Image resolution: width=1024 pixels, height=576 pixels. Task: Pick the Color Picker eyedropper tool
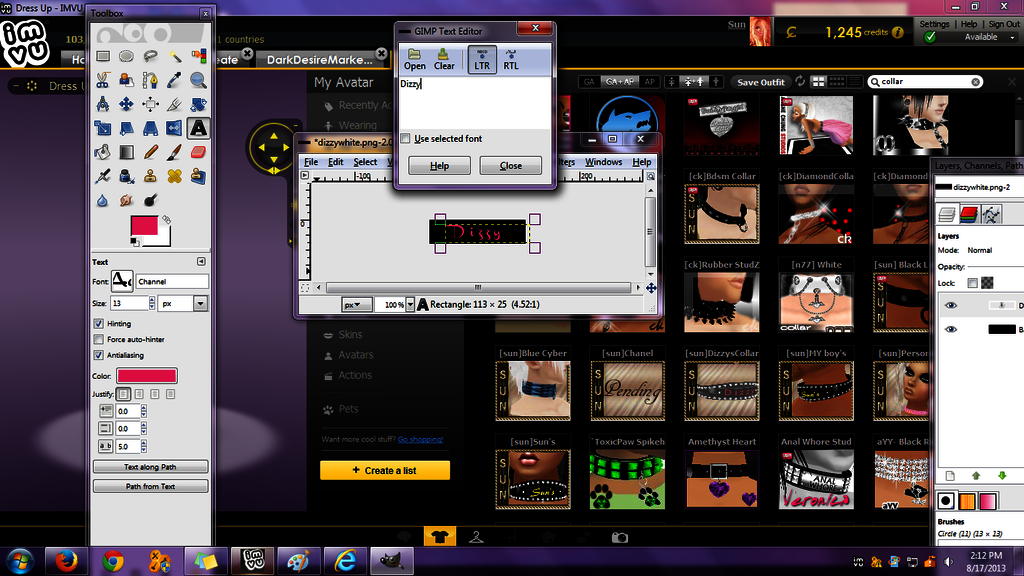click(174, 80)
